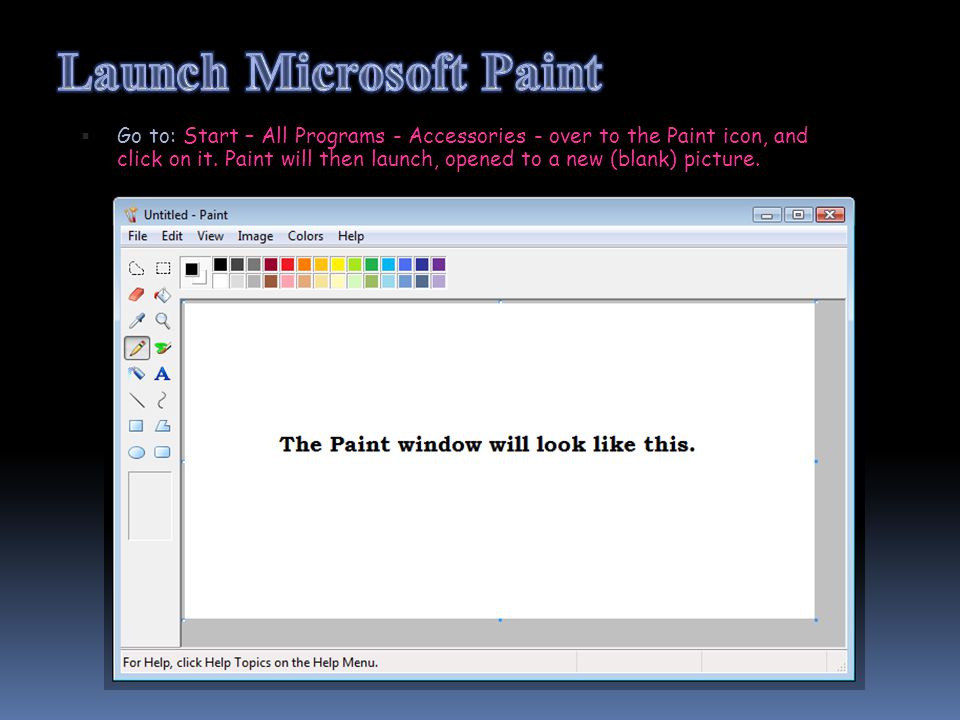
Task: Open the Image menu
Action: pyautogui.click(x=255, y=236)
